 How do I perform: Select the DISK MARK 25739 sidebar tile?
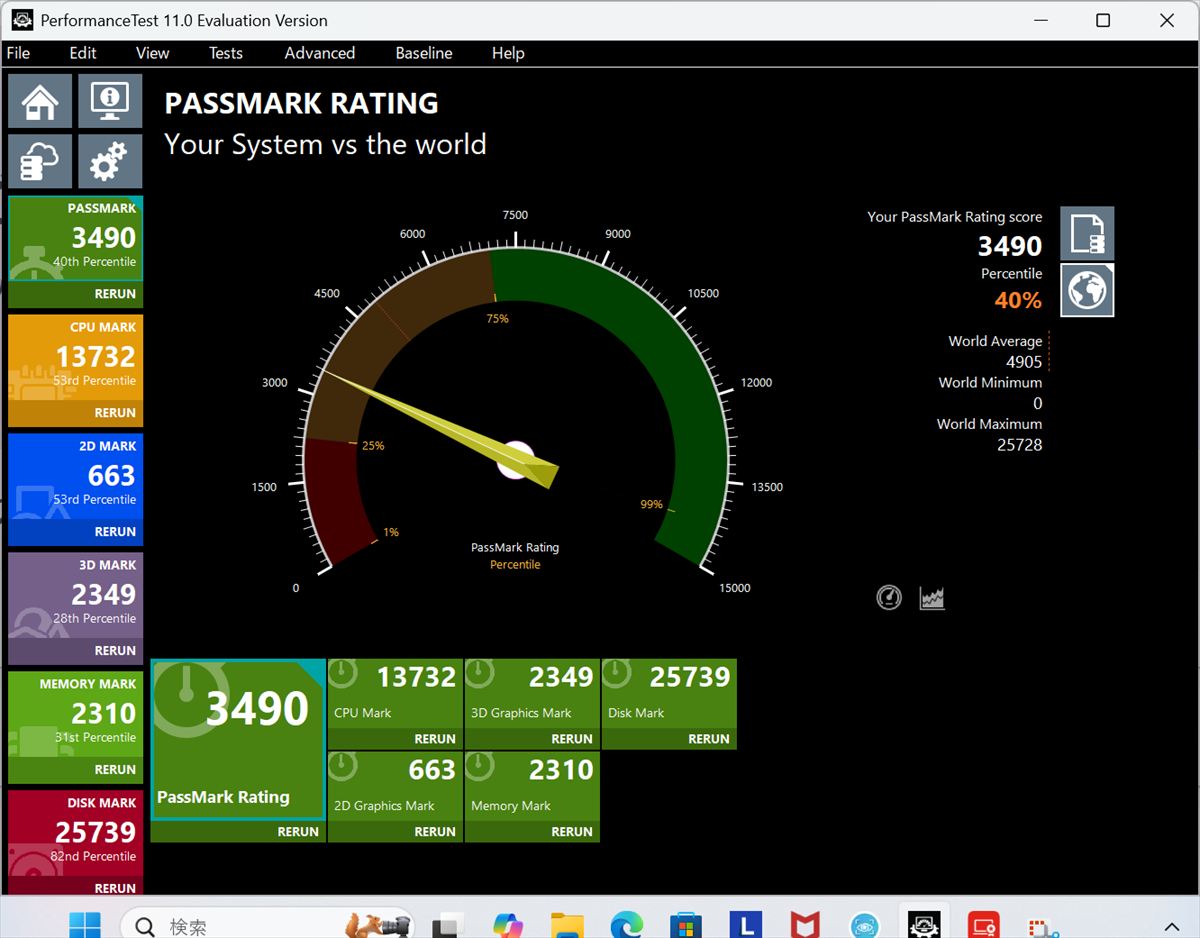point(76,833)
